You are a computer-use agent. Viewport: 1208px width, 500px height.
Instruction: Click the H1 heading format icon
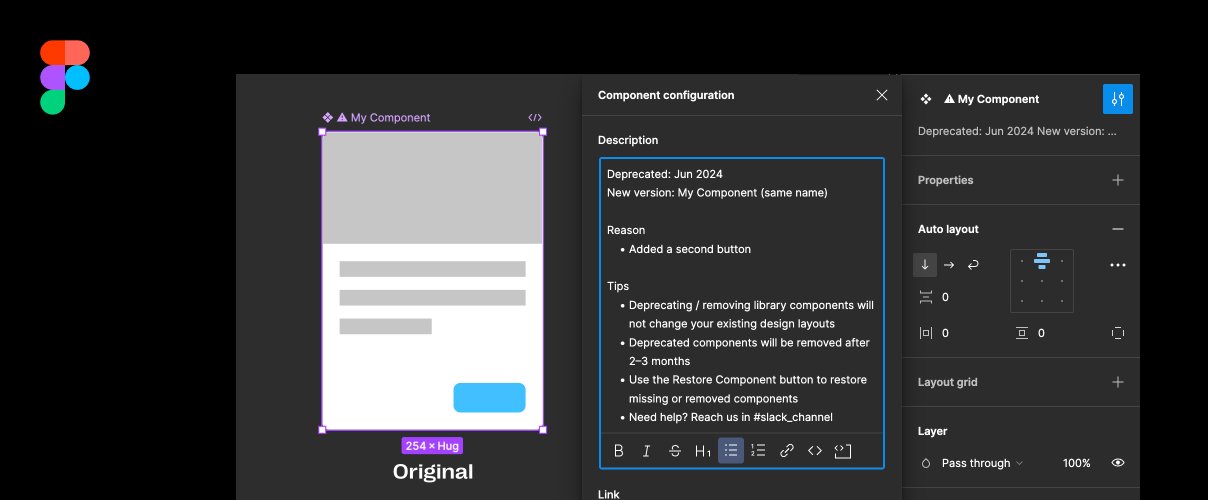click(x=703, y=451)
